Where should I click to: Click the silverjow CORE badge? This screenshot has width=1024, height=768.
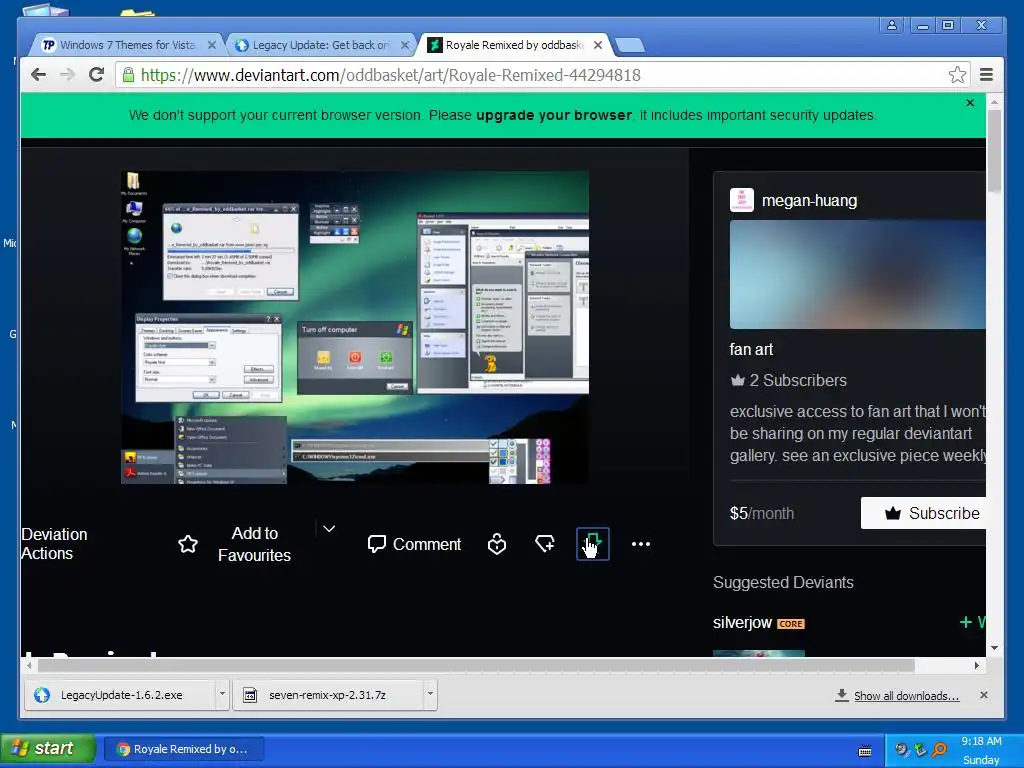tap(791, 624)
